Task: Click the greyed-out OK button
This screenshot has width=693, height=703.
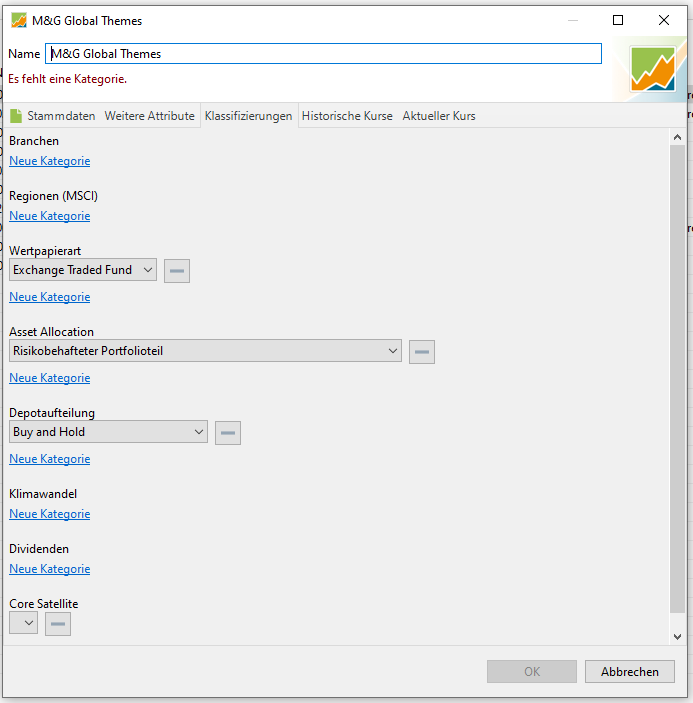Action: 532,672
